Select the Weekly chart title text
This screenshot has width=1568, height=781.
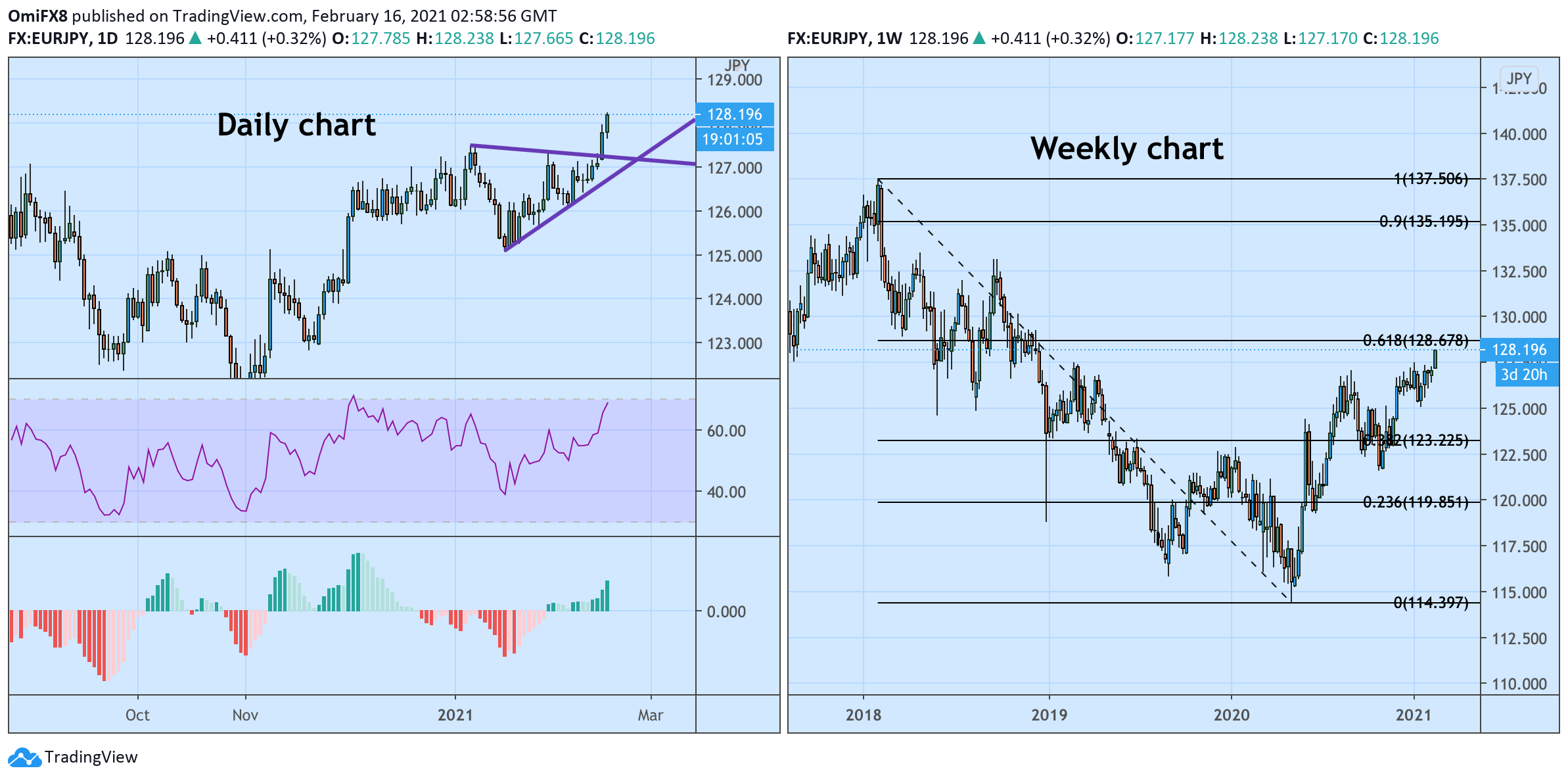(x=1126, y=148)
